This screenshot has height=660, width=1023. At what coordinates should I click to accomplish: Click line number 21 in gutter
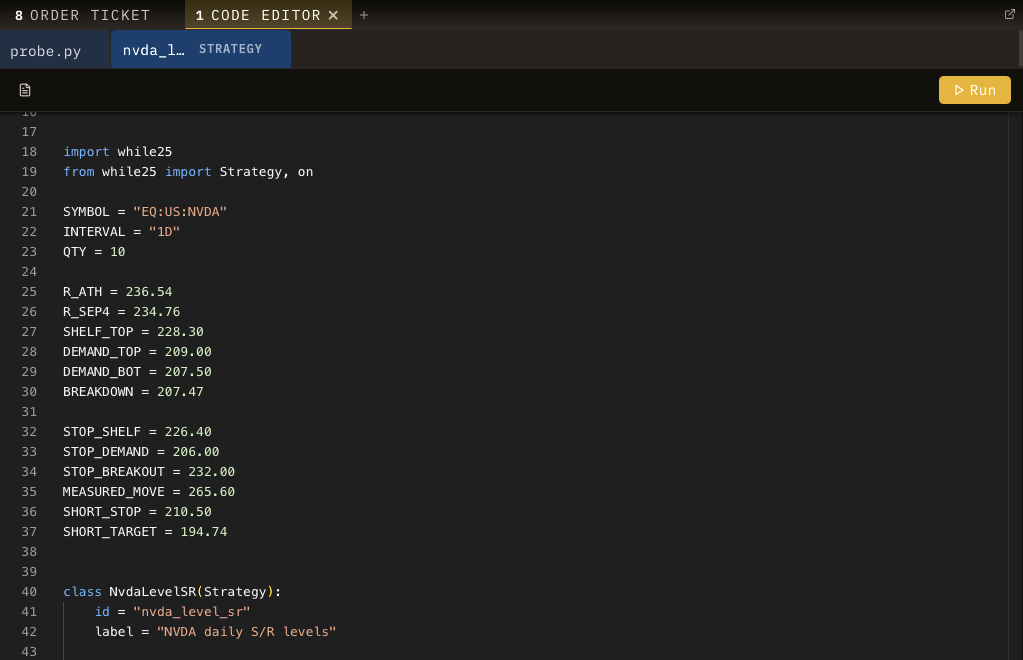[x=29, y=211]
